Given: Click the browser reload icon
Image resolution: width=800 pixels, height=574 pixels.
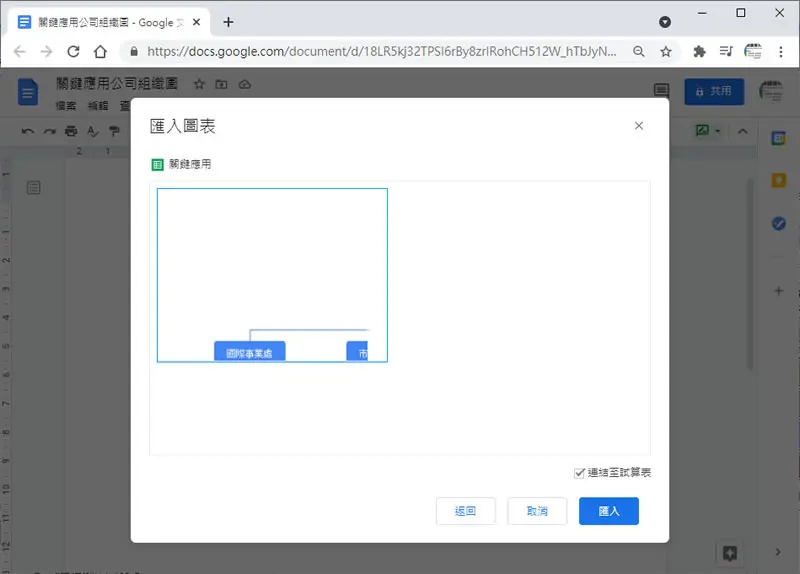Looking at the screenshot, I should coord(73,51).
